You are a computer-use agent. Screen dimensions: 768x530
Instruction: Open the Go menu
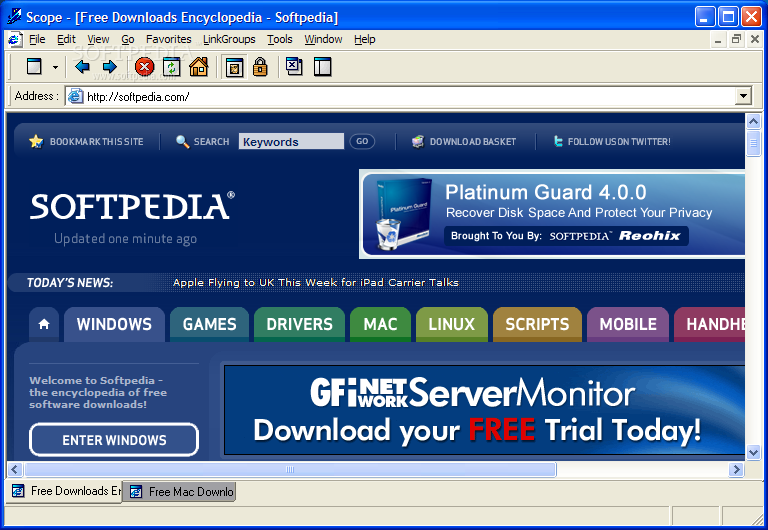[x=127, y=39]
